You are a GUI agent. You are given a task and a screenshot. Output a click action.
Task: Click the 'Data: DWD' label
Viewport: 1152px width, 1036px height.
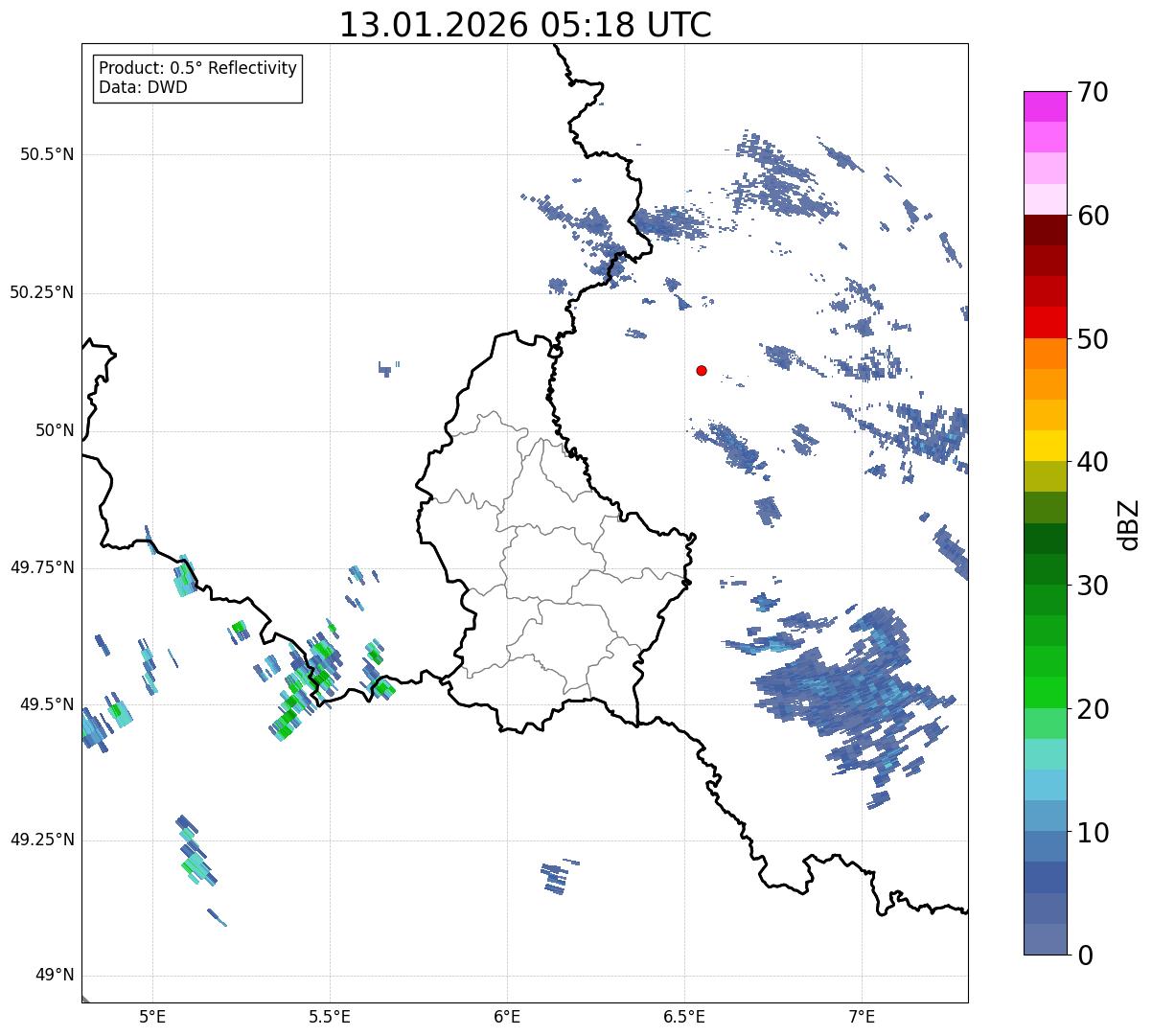click(144, 87)
